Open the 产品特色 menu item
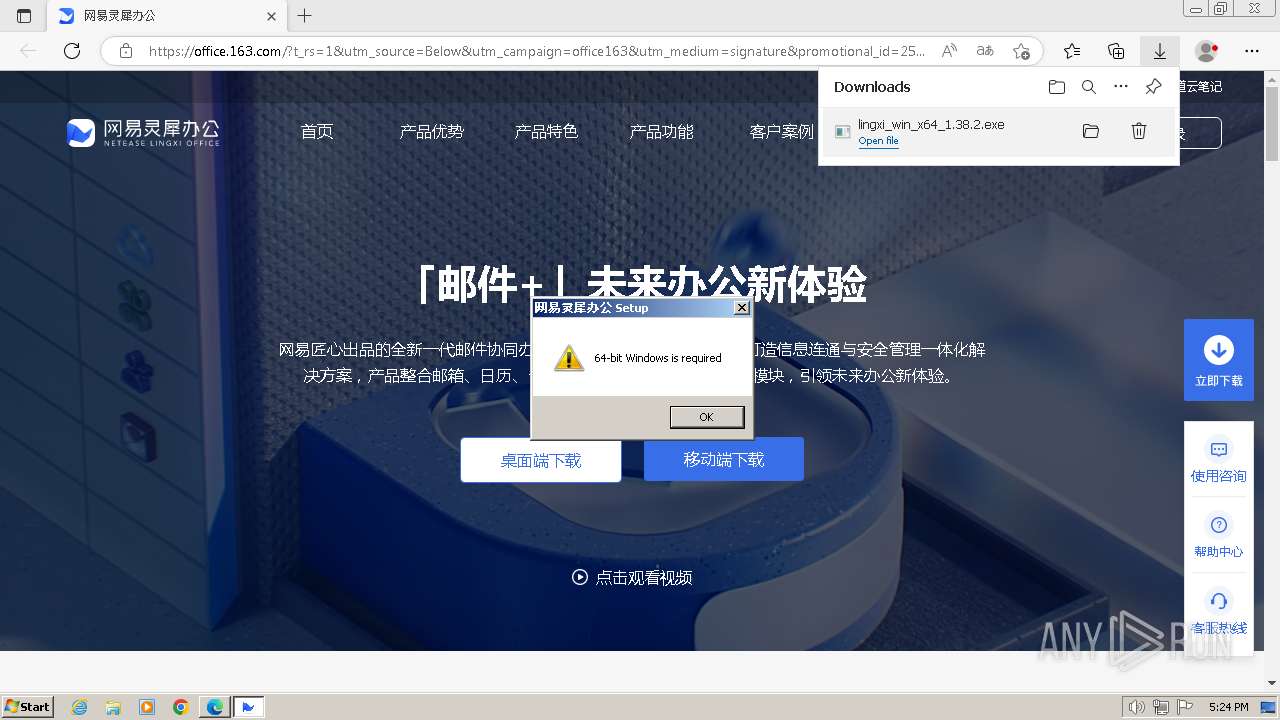 point(546,132)
